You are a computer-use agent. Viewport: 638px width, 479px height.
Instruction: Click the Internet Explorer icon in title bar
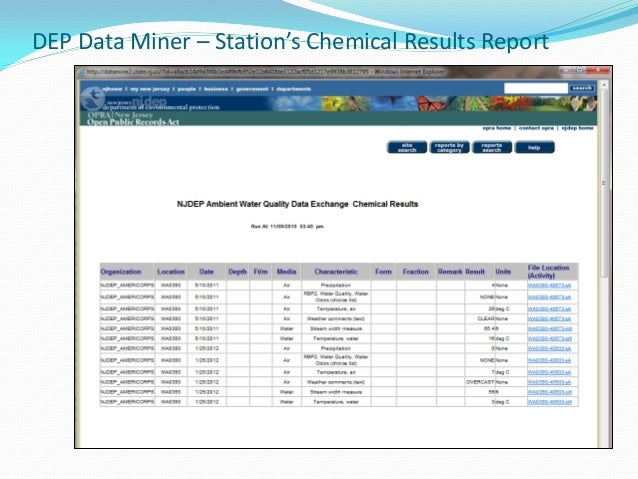click(x=81, y=72)
